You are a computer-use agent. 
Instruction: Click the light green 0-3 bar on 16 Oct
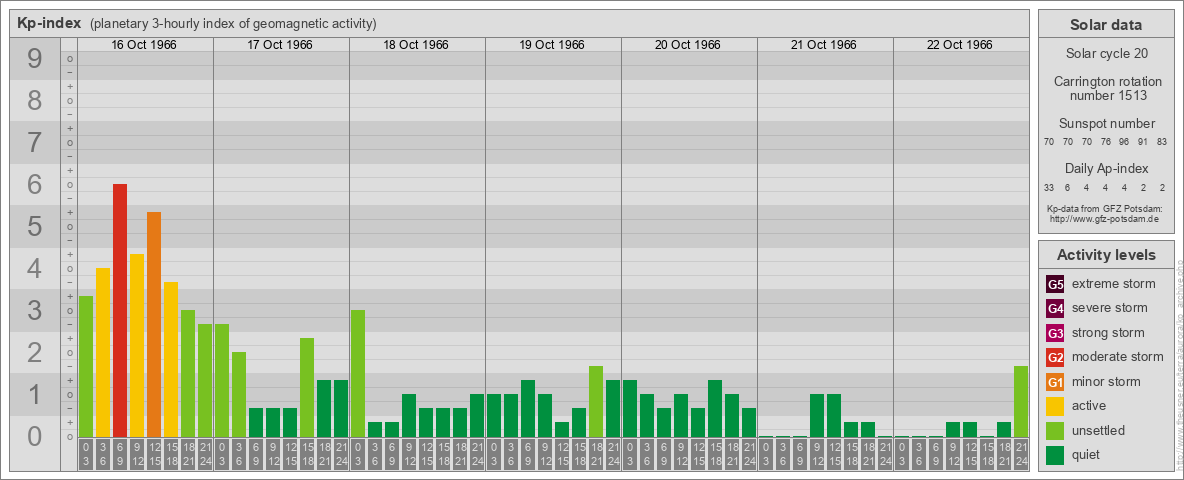[86, 367]
